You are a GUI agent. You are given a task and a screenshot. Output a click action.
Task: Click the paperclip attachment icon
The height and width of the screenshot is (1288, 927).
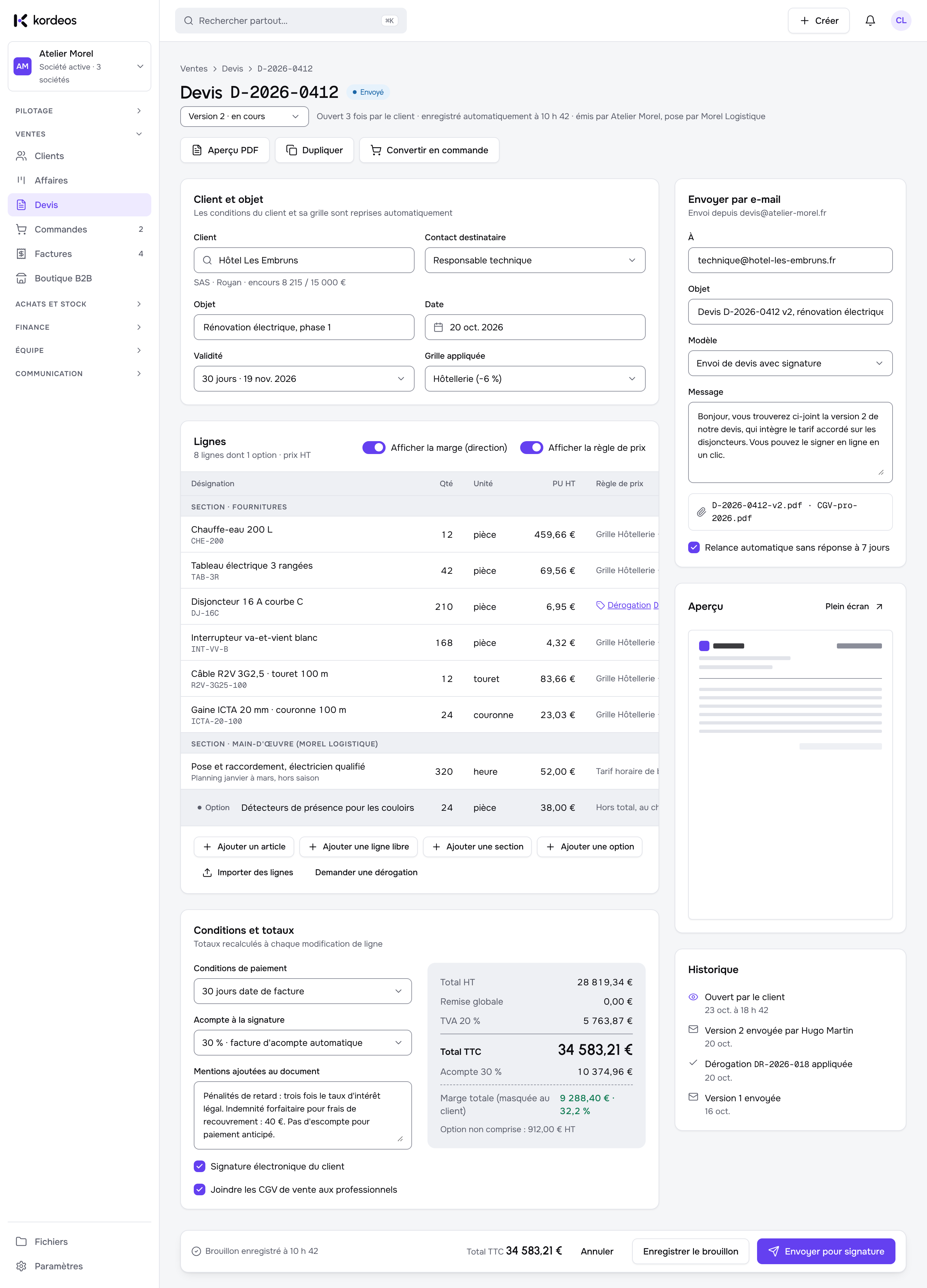click(x=701, y=512)
